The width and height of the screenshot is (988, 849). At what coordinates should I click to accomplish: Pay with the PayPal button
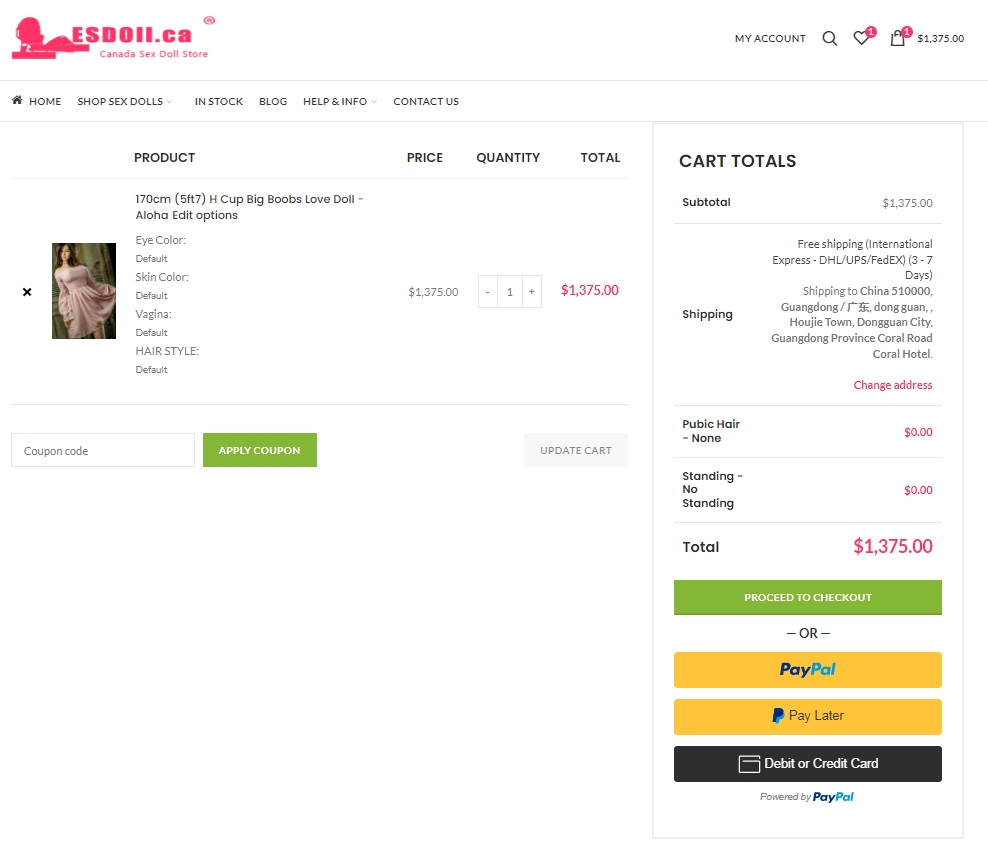tap(807, 670)
